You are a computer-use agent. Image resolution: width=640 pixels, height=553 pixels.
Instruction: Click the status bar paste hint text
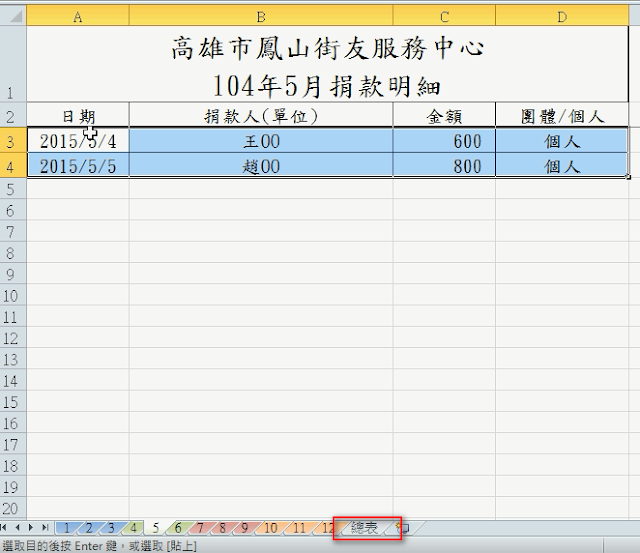click(100, 546)
